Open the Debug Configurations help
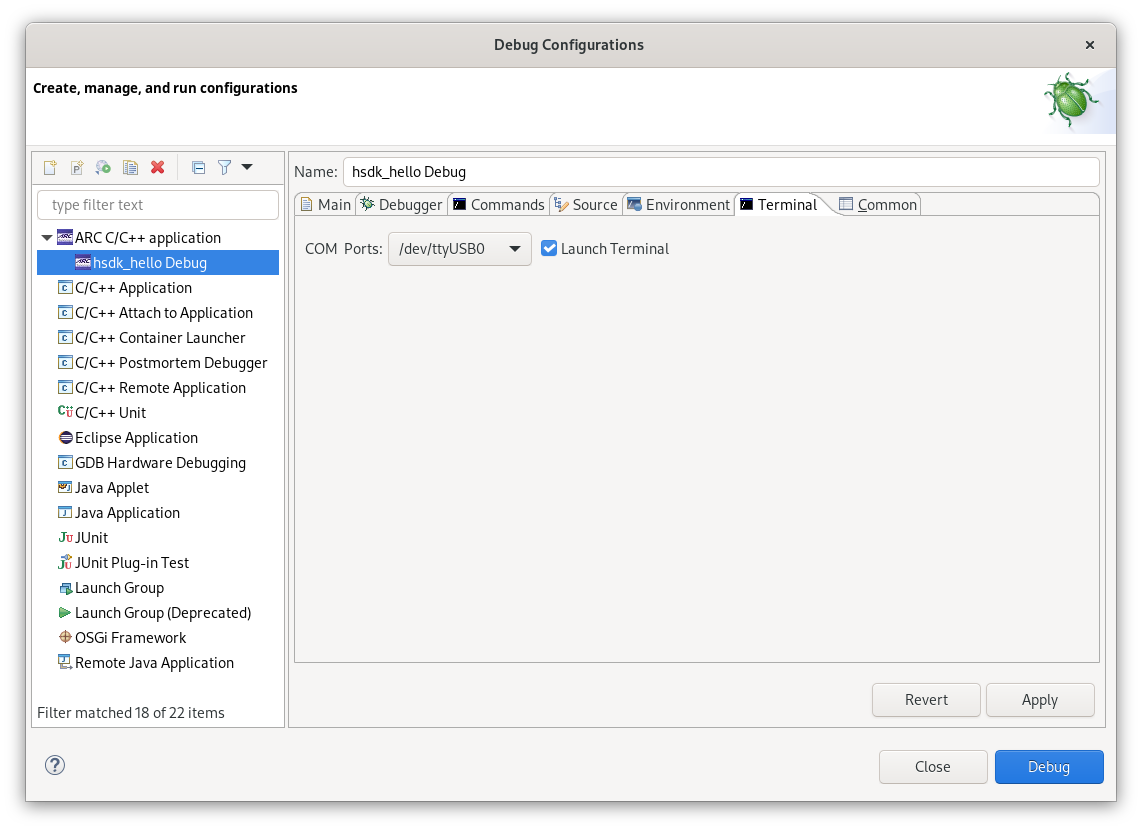This screenshot has width=1142, height=830. tap(54, 765)
